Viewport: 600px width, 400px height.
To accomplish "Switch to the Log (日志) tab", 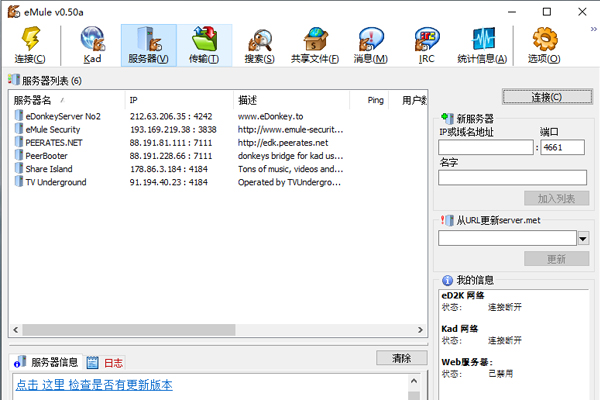I will [x=104, y=362].
